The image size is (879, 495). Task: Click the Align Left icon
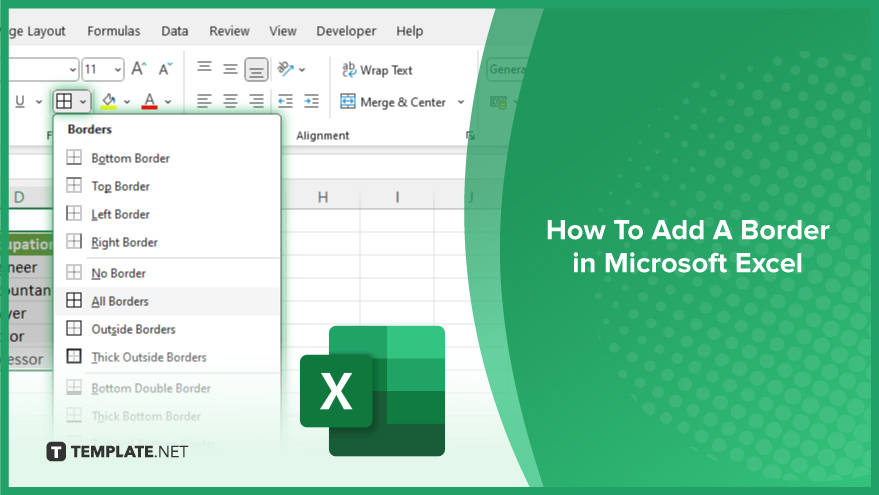click(205, 101)
